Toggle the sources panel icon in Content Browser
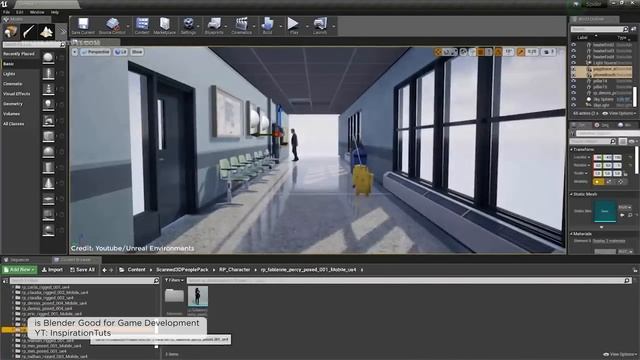The width and height of the screenshot is (640, 360). click(x=5, y=281)
